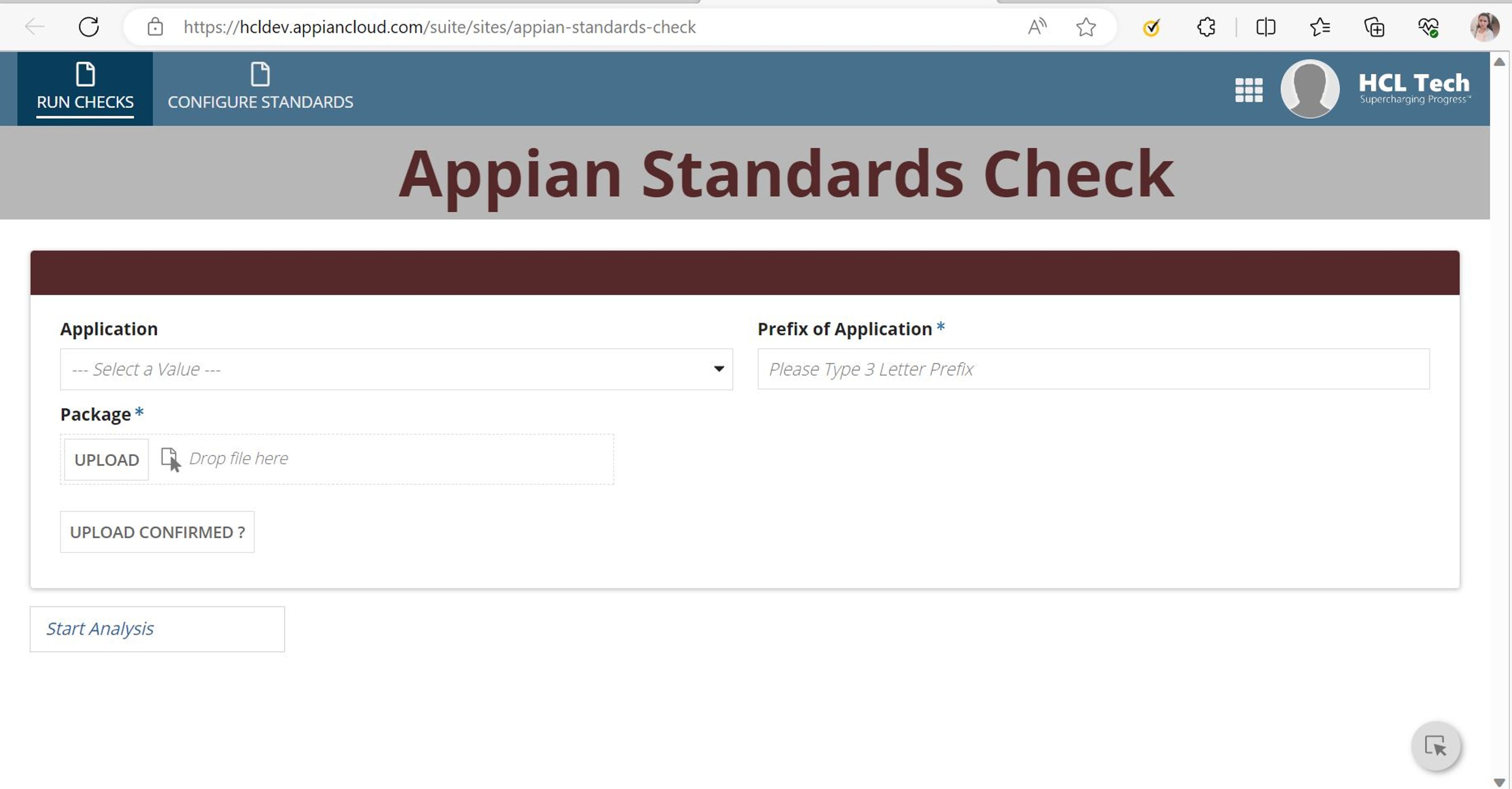
Task: Click the browser address bar URL
Action: (439, 26)
